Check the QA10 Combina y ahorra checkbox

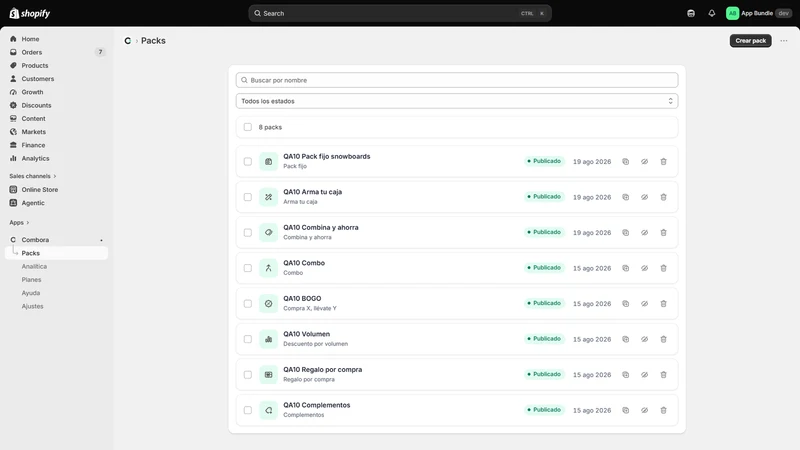pos(247,233)
